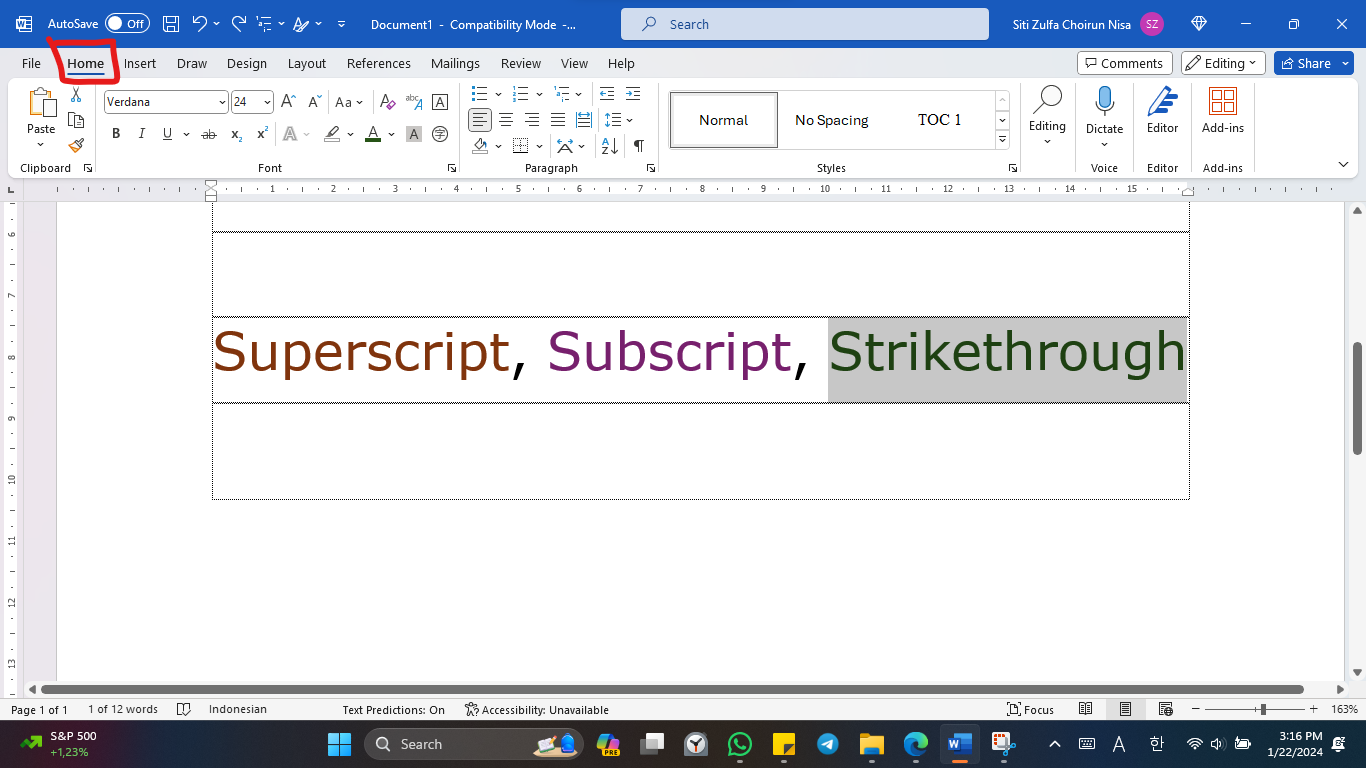Apply Strikethrough formatting from ribbon
This screenshot has height=768, width=1366.
tap(209, 134)
